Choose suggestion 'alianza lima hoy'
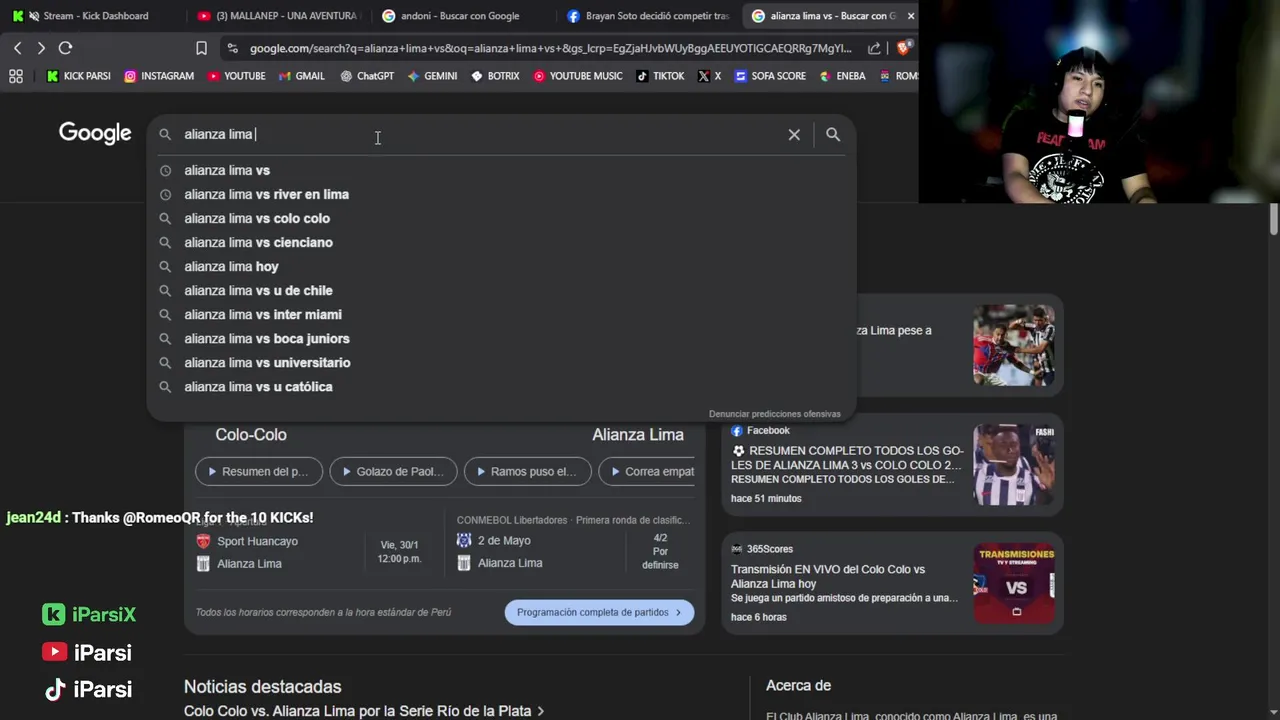 [x=500, y=266]
